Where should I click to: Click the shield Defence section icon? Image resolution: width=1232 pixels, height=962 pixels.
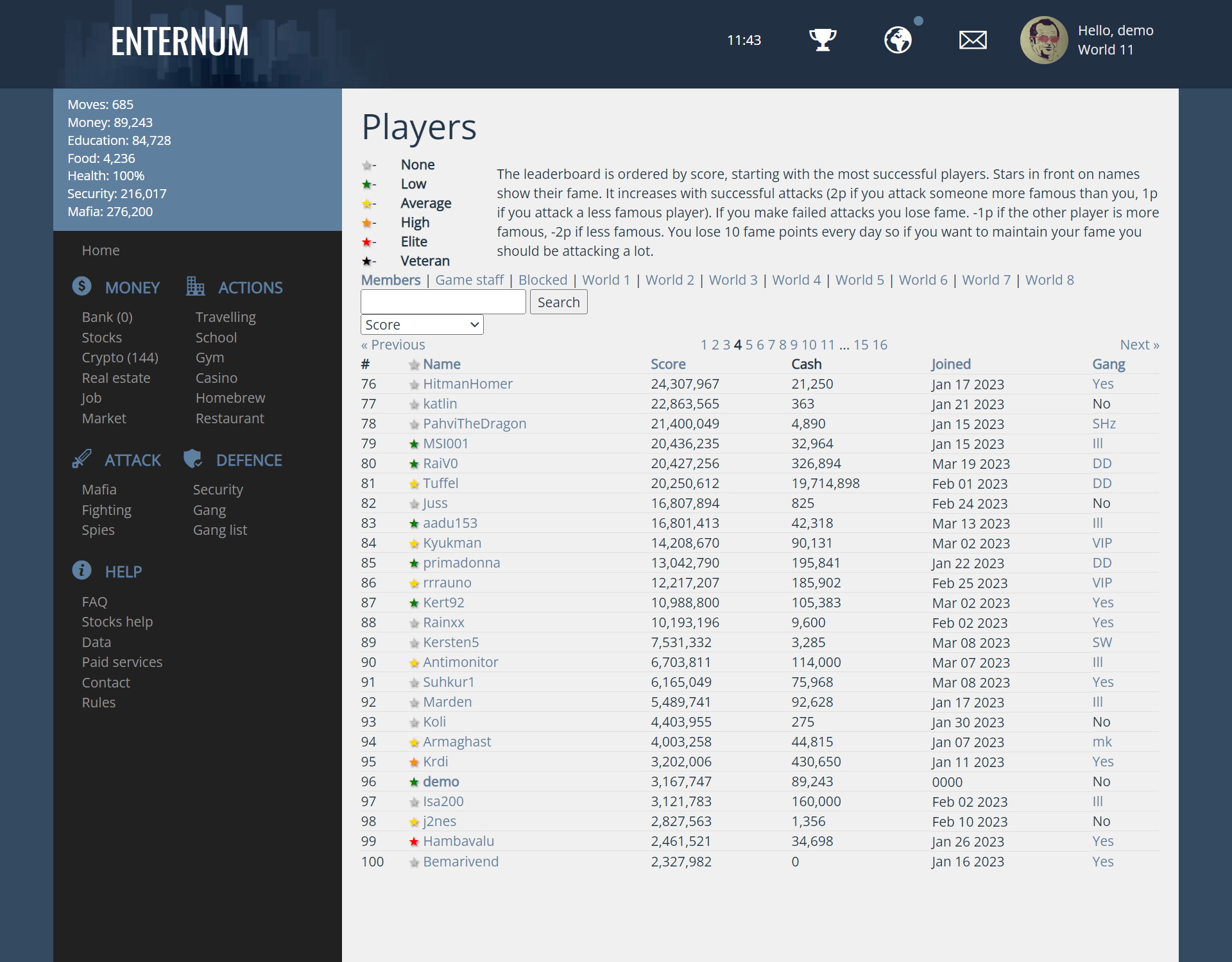tap(193, 459)
